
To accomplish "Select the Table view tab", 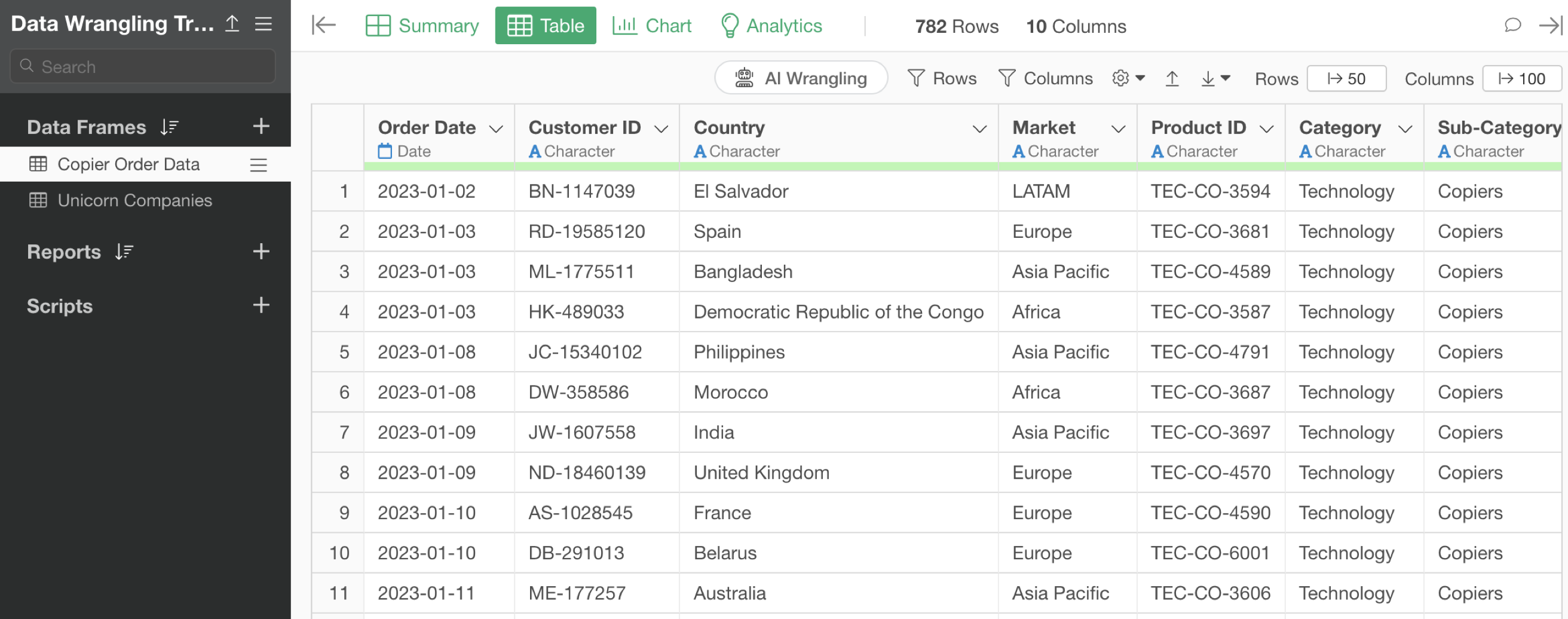I will pyautogui.click(x=546, y=26).
